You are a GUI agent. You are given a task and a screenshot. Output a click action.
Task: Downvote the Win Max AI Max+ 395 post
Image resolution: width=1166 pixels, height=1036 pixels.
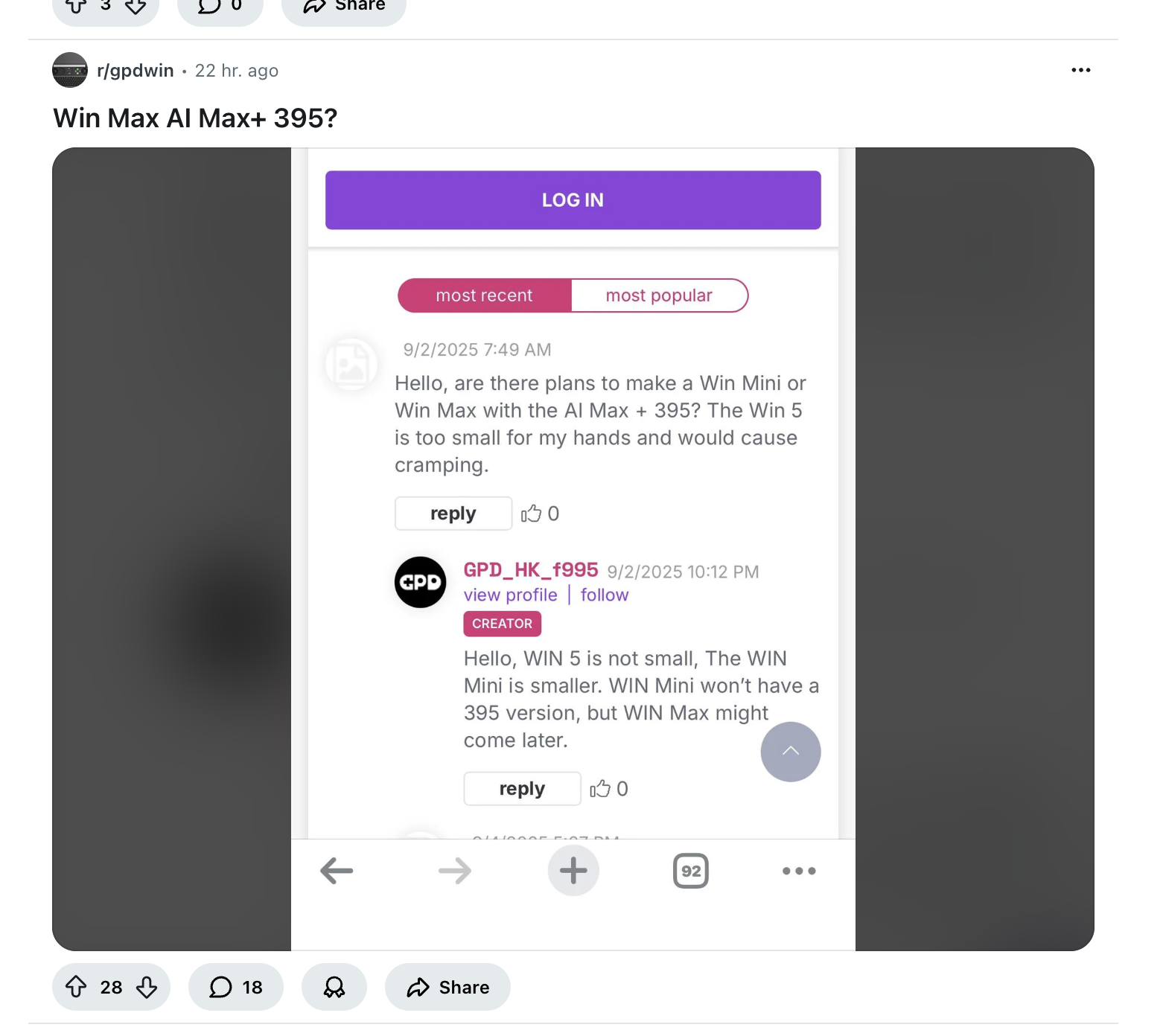tap(147, 987)
